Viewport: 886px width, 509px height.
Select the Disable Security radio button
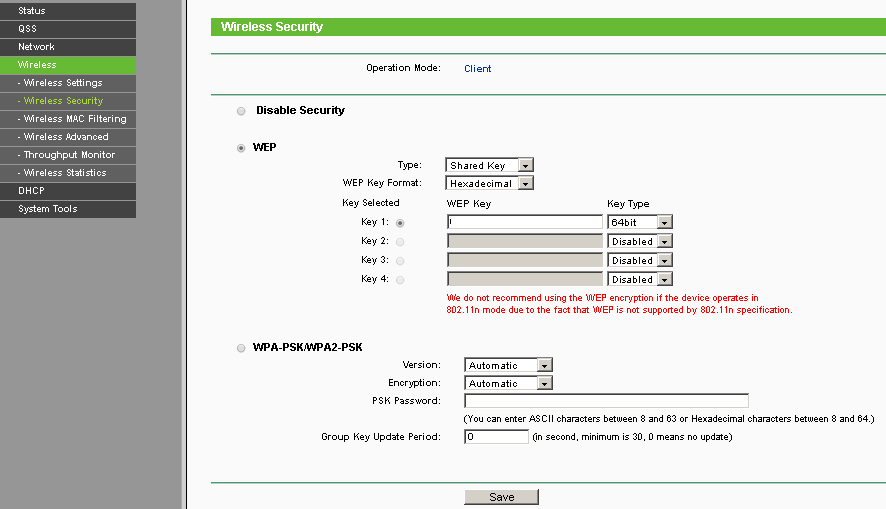pos(241,111)
